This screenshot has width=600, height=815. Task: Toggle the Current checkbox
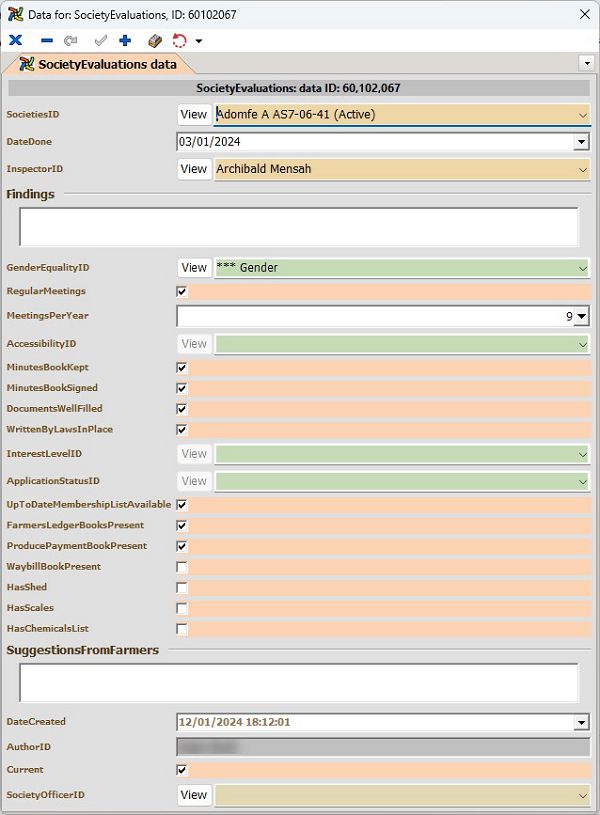[x=182, y=770]
